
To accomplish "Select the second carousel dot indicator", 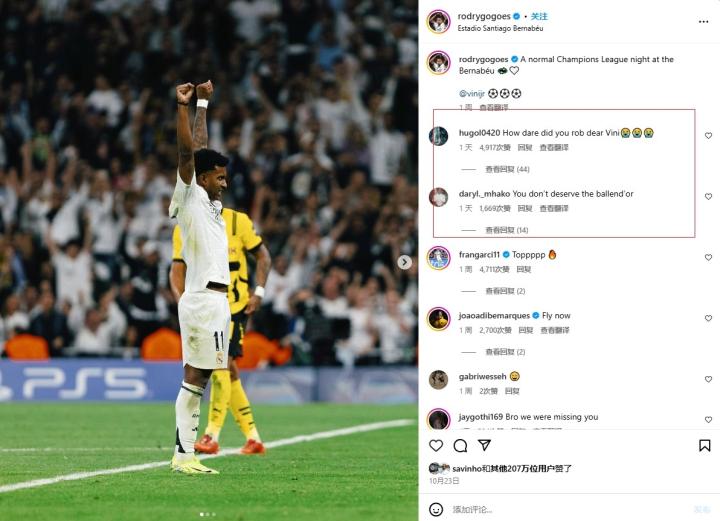I will point(208,515).
